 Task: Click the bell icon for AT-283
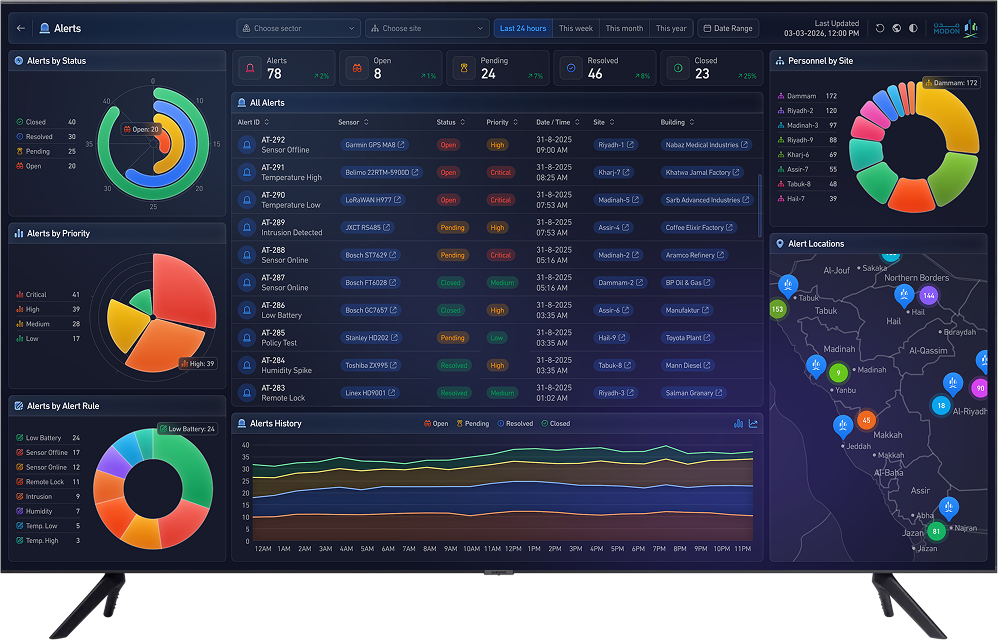pyautogui.click(x=247, y=393)
